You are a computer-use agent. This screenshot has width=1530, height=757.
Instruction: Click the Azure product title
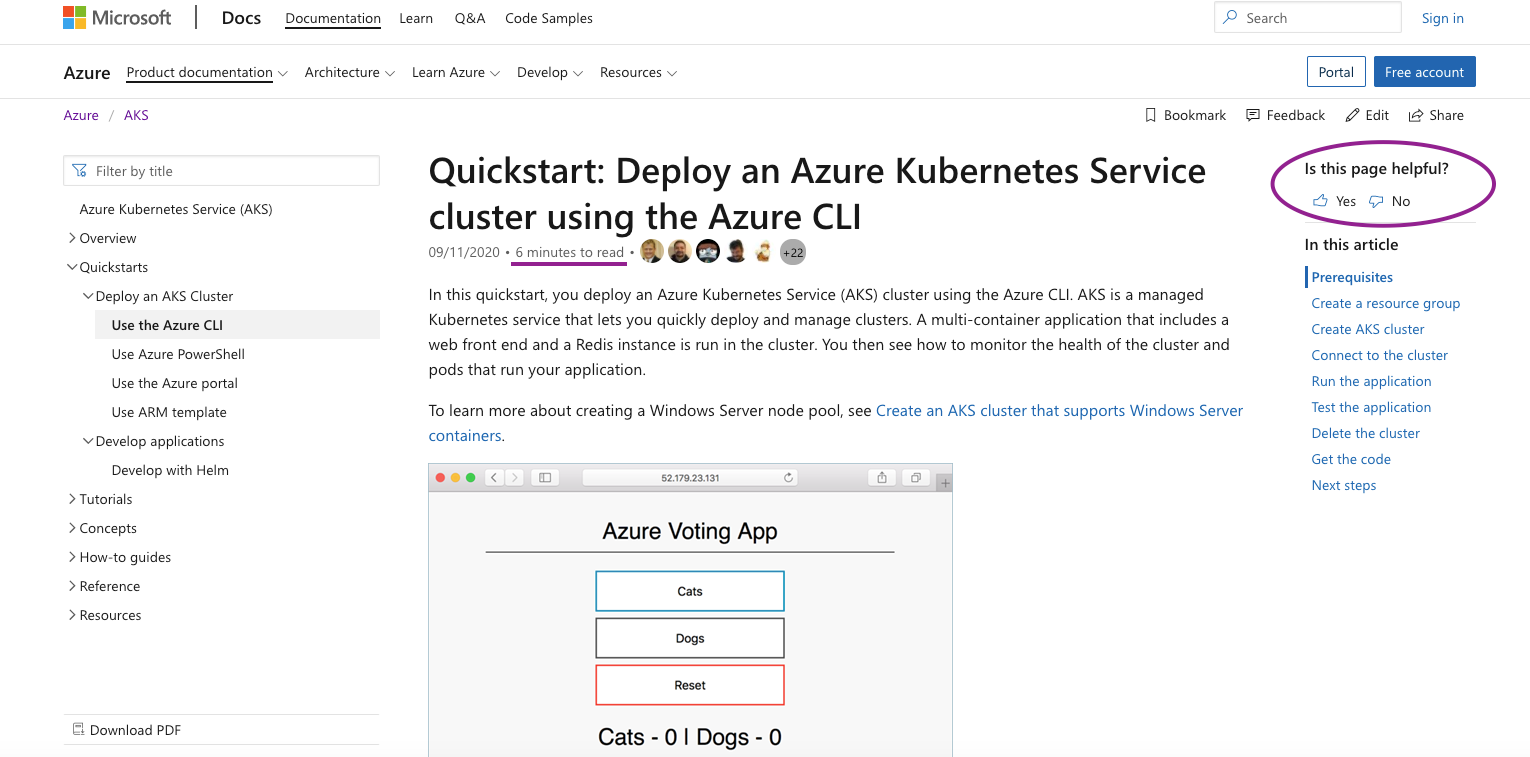point(87,73)
